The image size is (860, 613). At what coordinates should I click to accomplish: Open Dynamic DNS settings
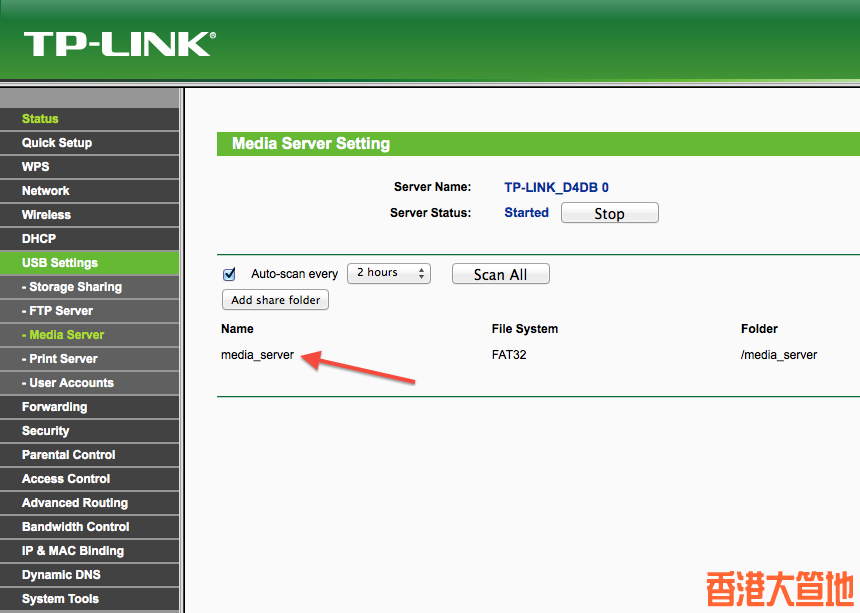89,575
